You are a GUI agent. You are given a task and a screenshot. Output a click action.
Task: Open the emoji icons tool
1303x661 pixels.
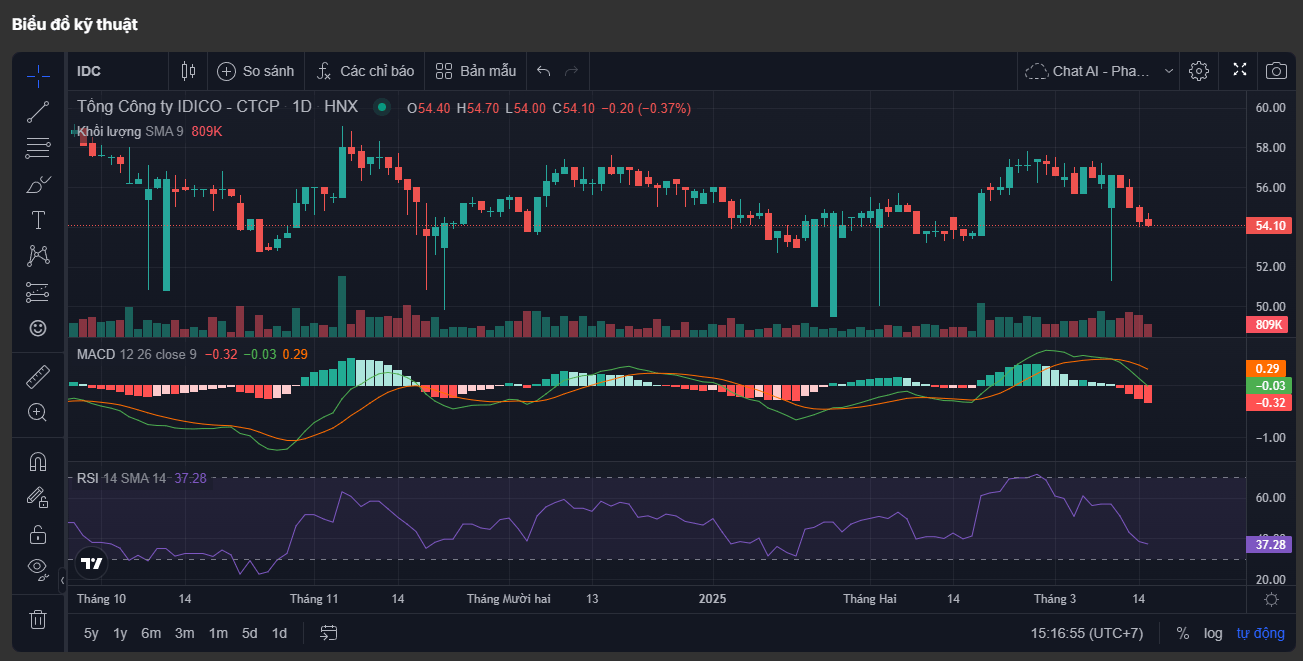pyautogui.click(x=38, y=328)
